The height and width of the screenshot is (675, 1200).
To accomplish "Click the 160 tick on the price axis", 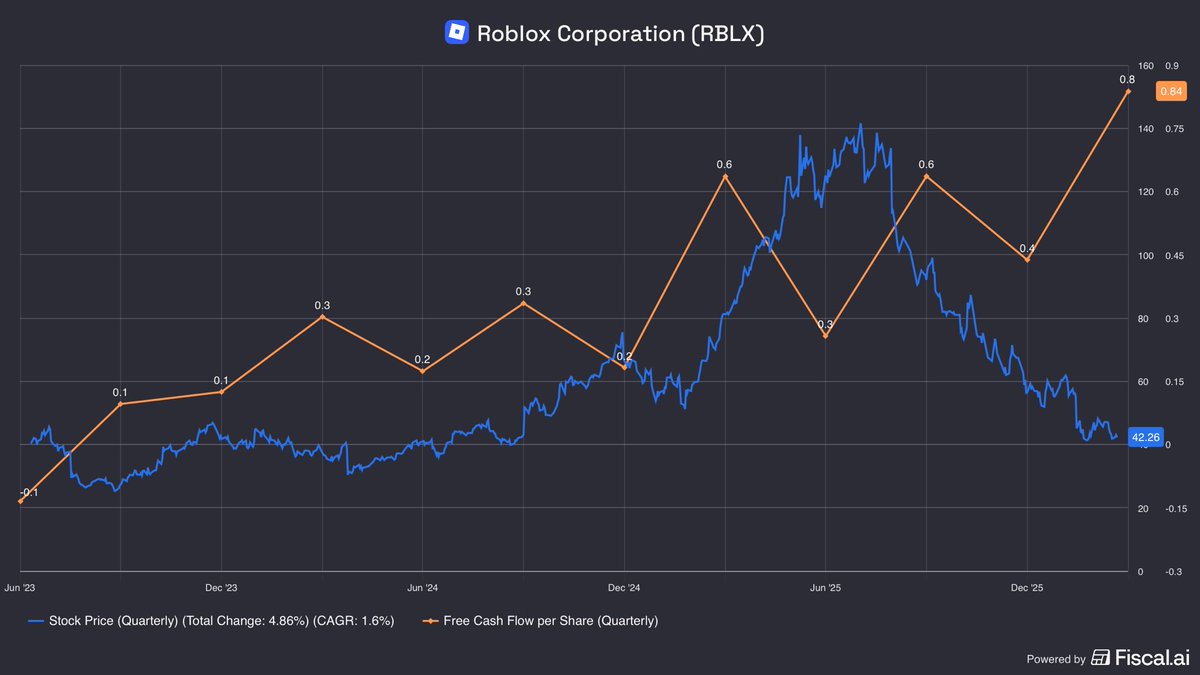I will pyautogui.click(x=1145, y=66).
